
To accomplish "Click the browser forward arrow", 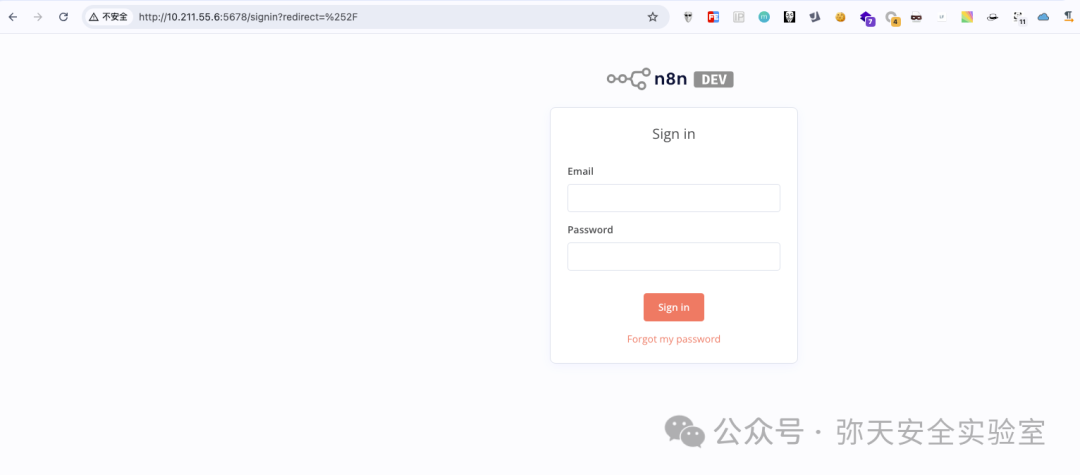I will pos(38,17).
